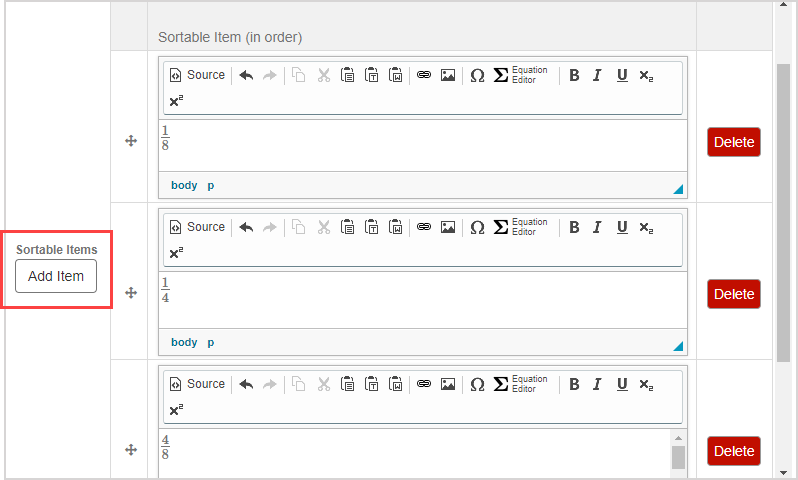Click subscript icon in second editor
The image size is (798, 480).
(646, 227)
